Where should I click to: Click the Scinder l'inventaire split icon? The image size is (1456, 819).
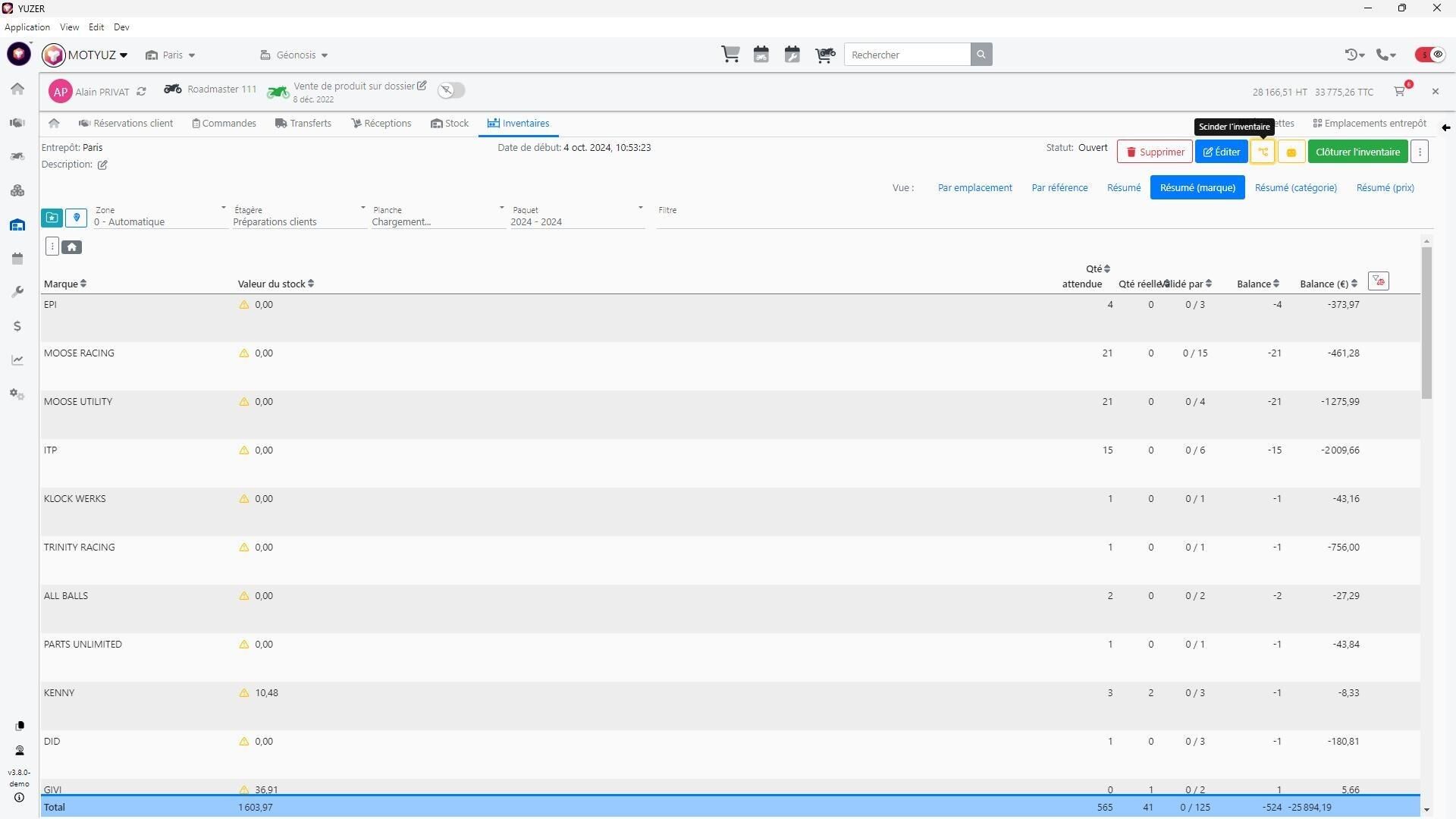[1262, 152]
